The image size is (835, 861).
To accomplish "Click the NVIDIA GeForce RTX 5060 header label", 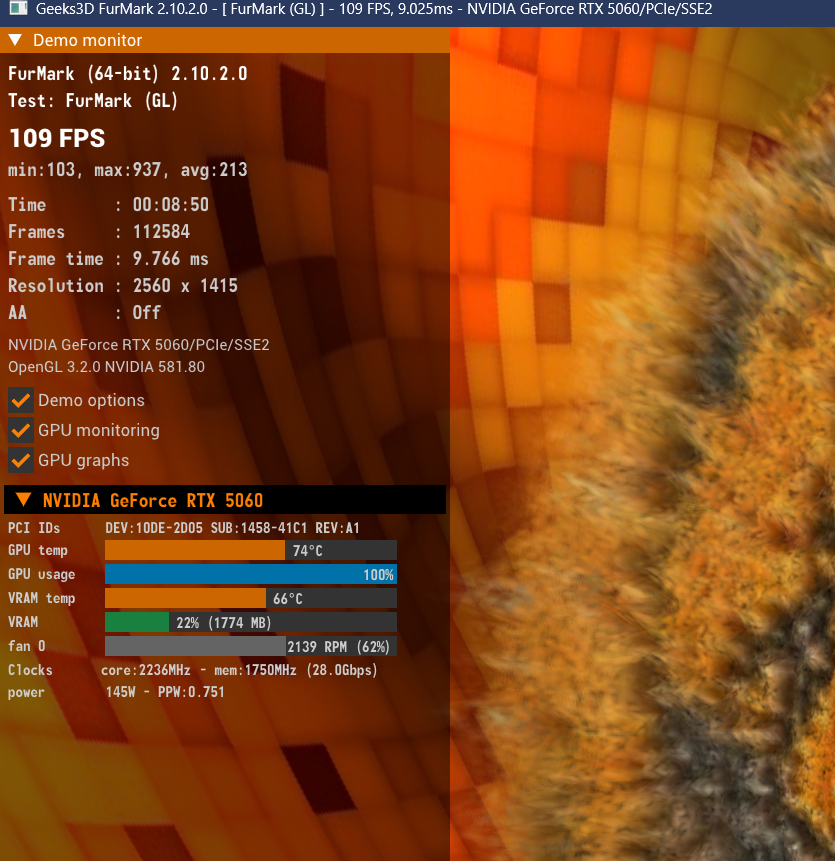I will [x=152, y=500].
